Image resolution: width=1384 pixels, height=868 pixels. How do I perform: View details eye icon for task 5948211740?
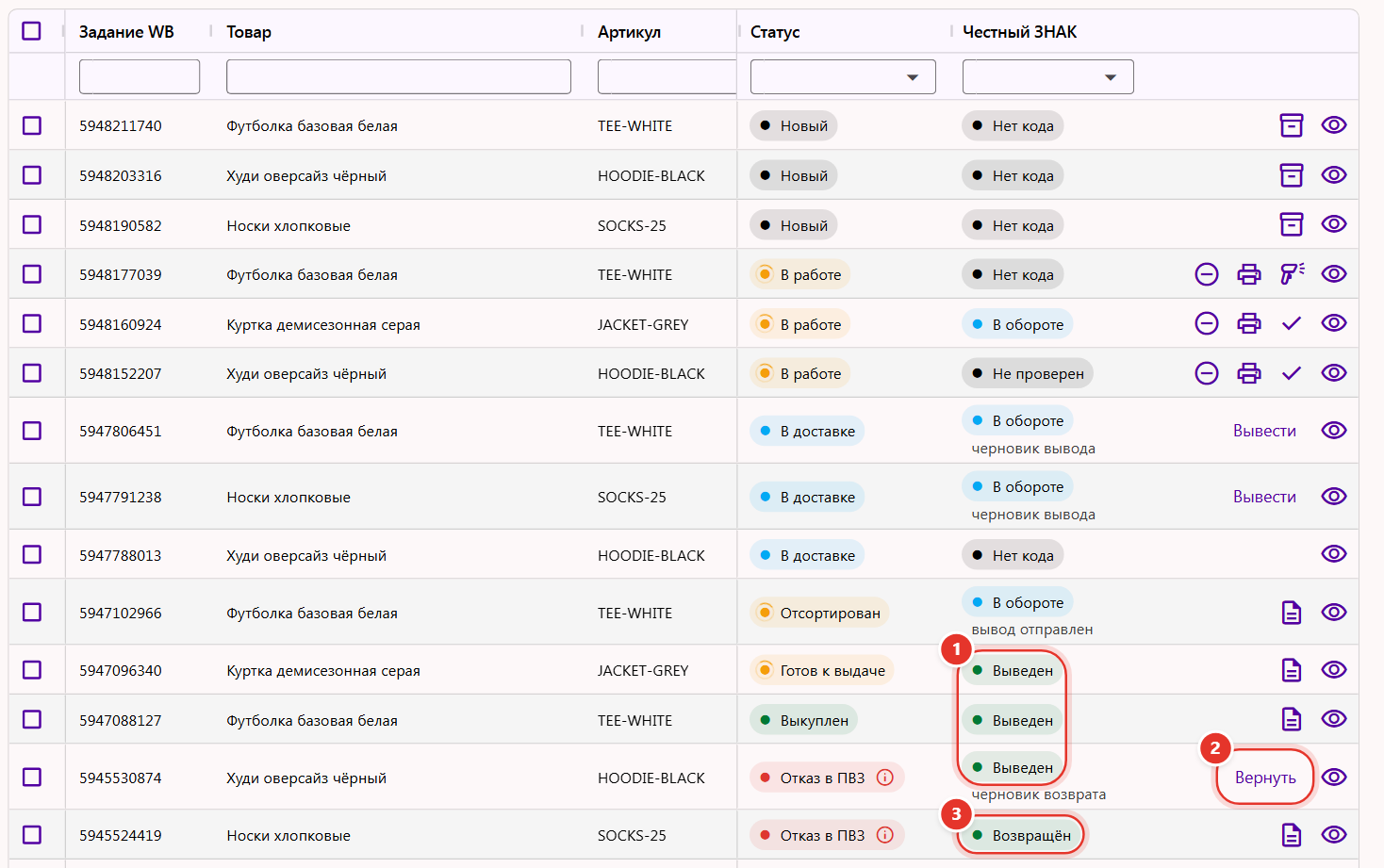click(1334, 125)
